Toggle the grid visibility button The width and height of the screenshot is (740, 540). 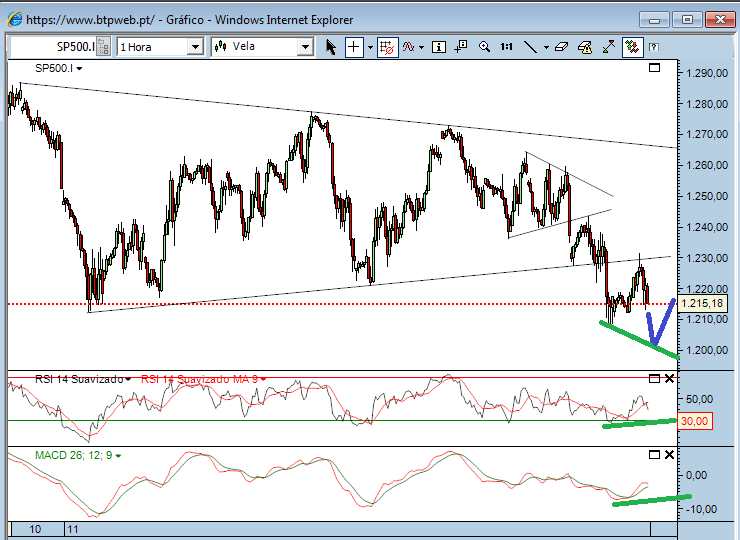pos(387,47)
